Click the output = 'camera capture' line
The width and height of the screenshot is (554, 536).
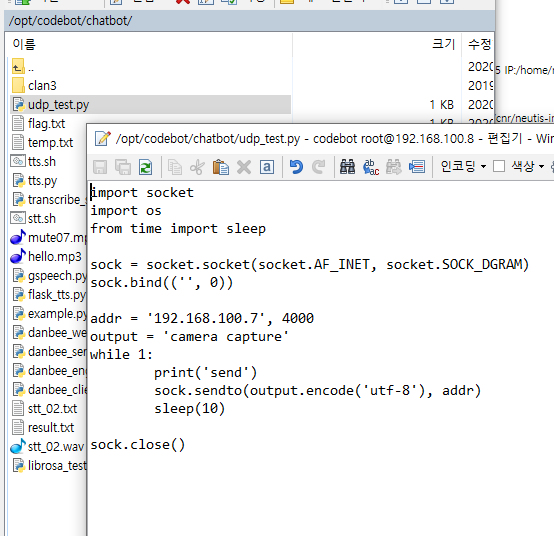[x=190, y=337]
